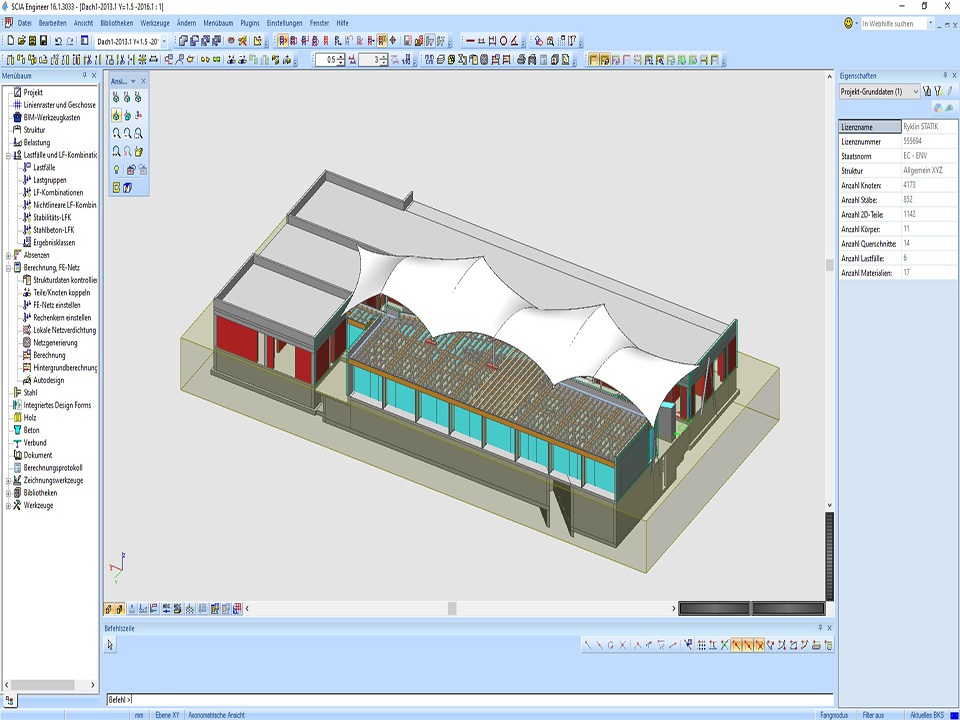Click the Undo arrow in toolbar
Screen dimensions: 960x720
pos(57,41)
